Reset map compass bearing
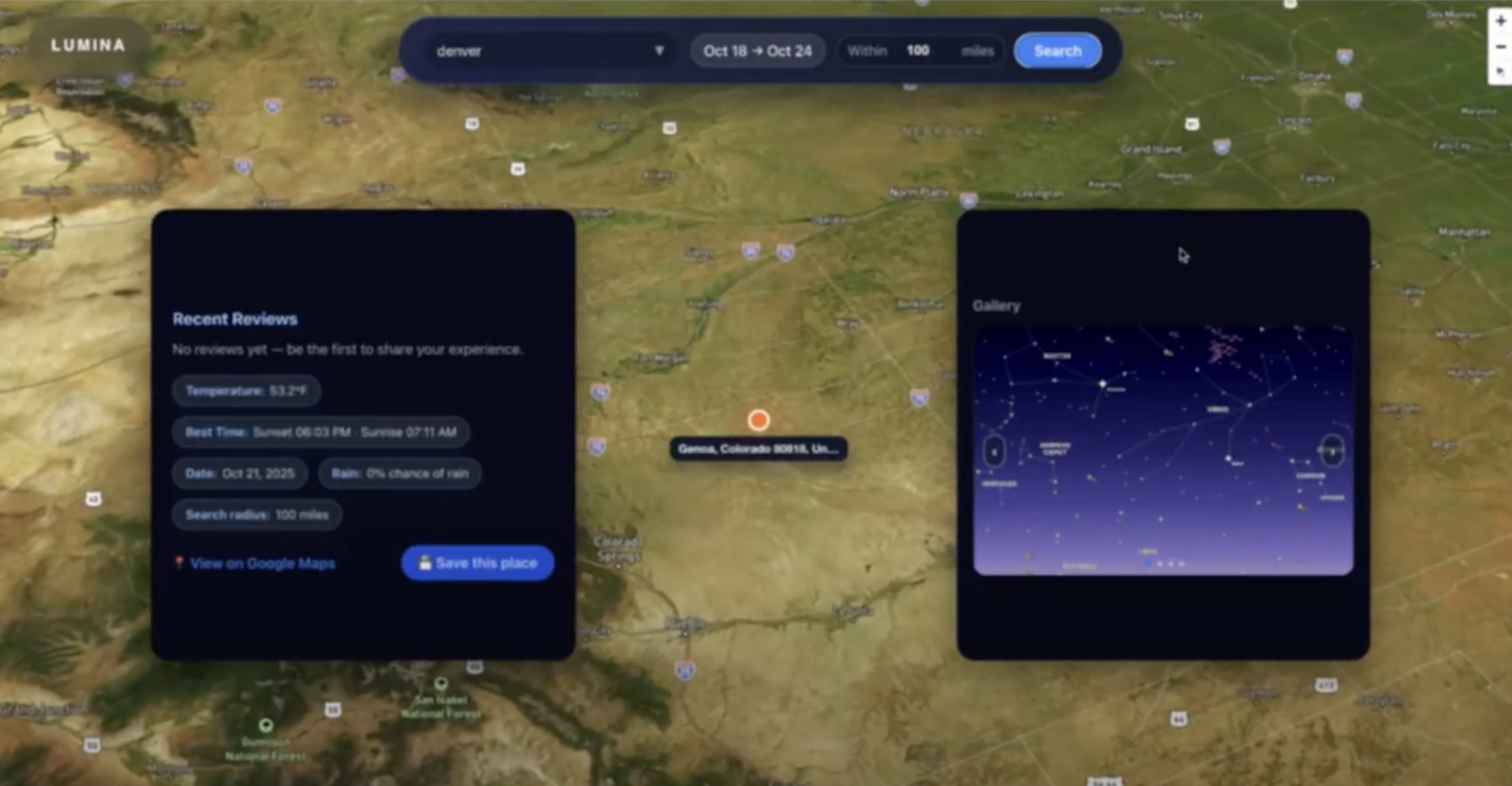Screen dimensions: 1512x786 click(x=1501, y=71)
